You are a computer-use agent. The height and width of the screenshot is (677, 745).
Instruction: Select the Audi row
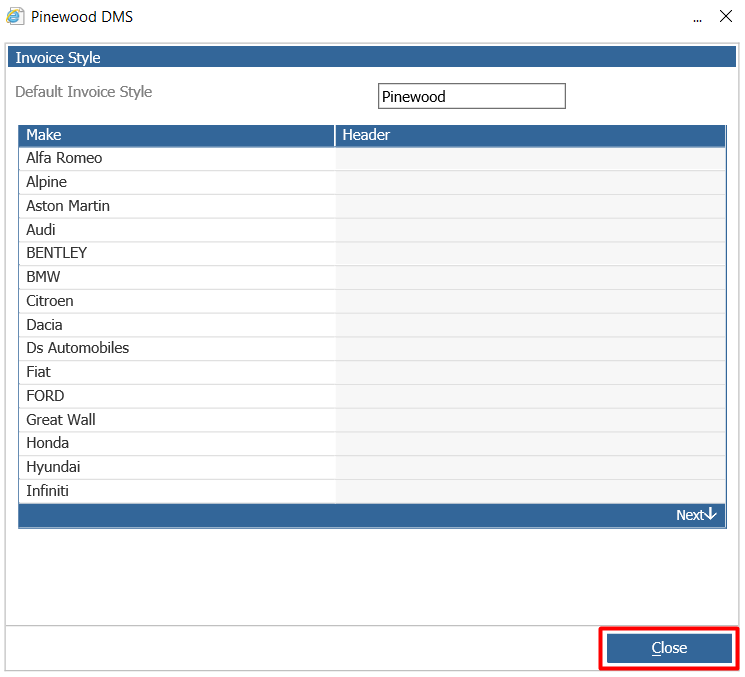(x=372, y=229)
